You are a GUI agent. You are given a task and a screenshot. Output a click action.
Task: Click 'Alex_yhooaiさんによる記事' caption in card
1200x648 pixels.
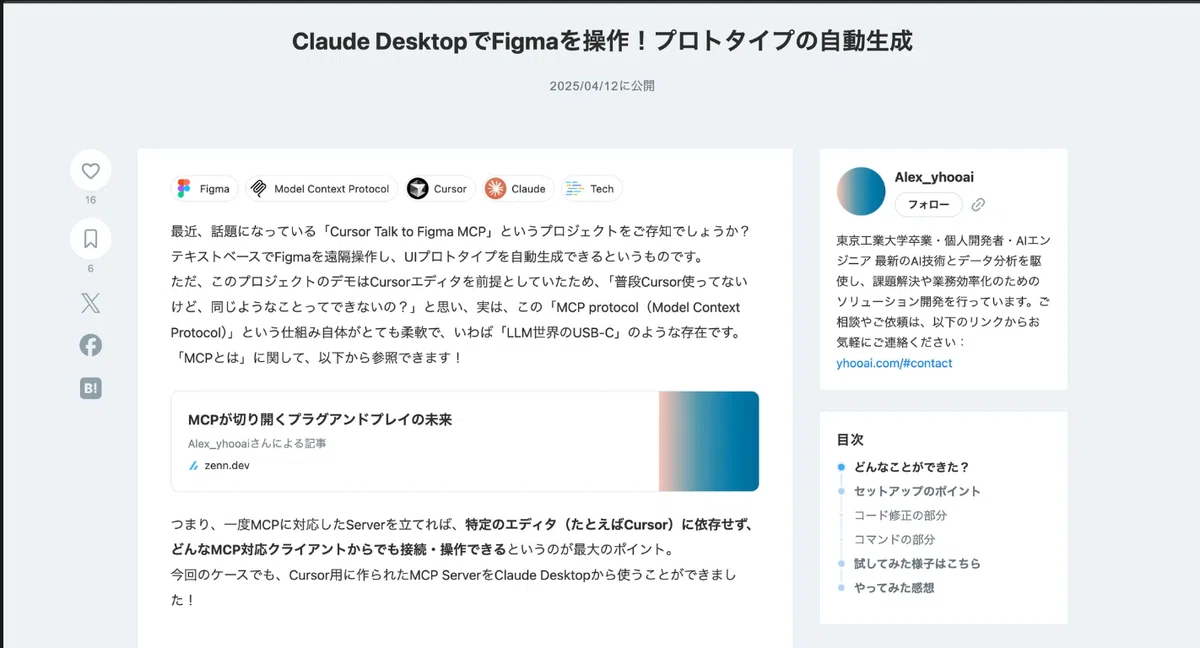[257, 443]
